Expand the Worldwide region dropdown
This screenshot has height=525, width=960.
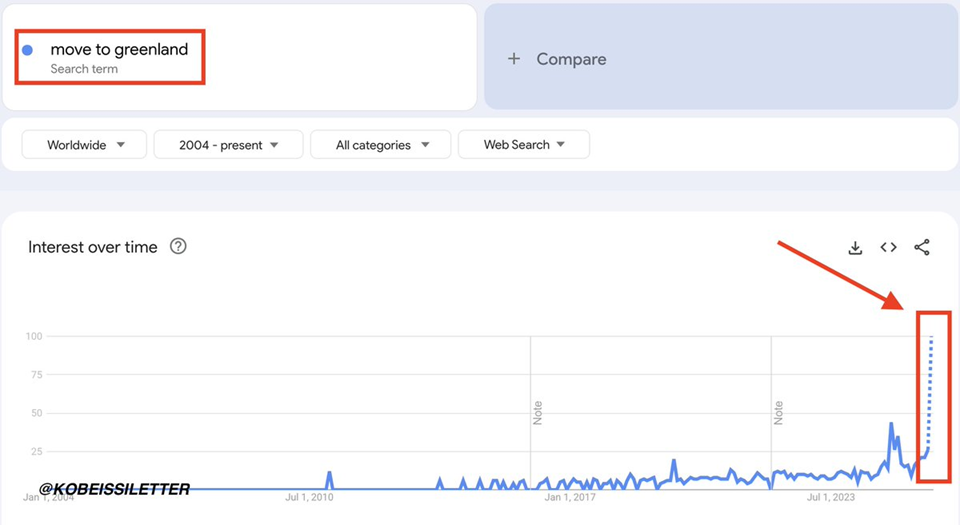click(x=85, y=145)
